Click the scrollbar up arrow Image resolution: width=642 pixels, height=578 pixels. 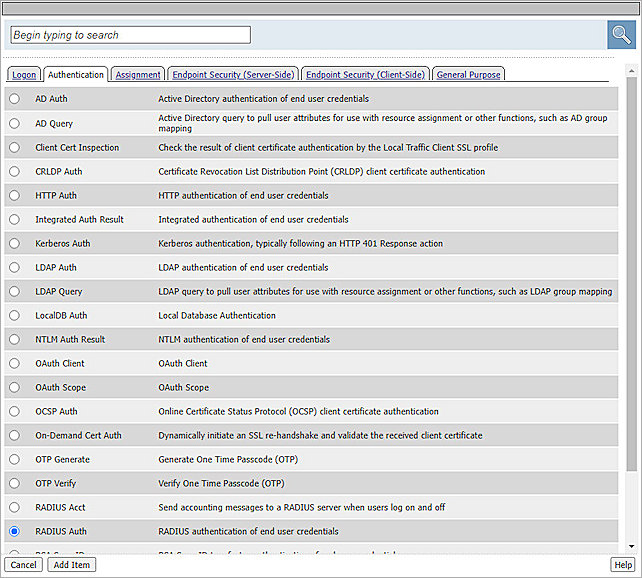pos(631,71)
